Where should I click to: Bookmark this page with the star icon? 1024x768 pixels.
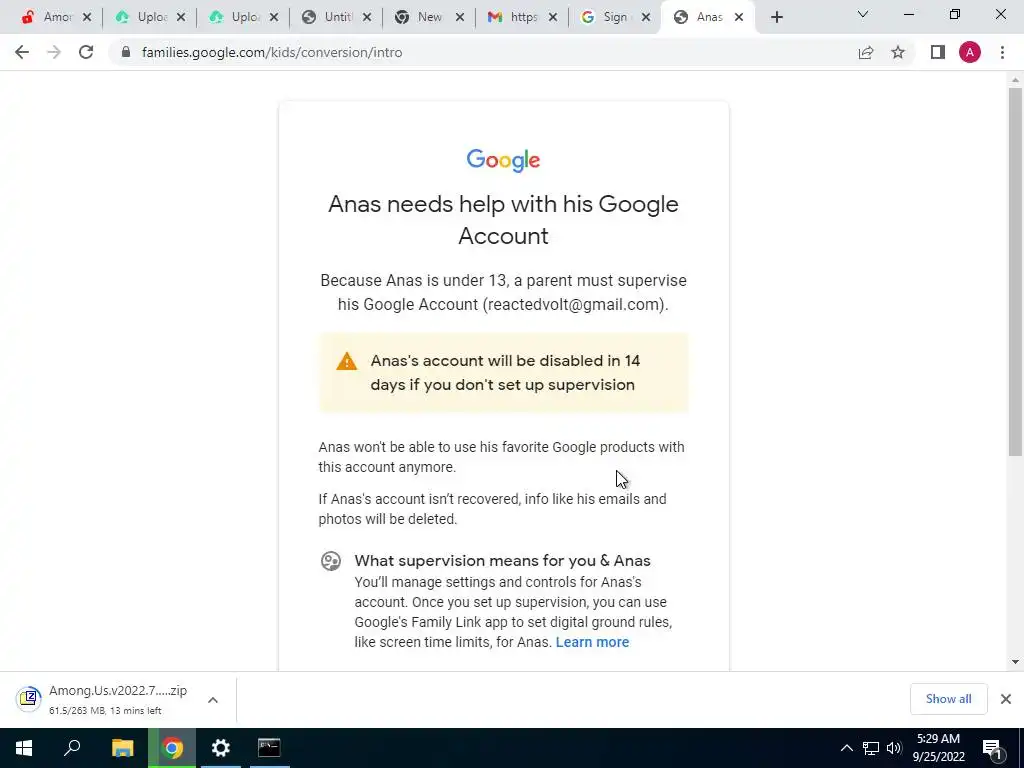[898, 52]
